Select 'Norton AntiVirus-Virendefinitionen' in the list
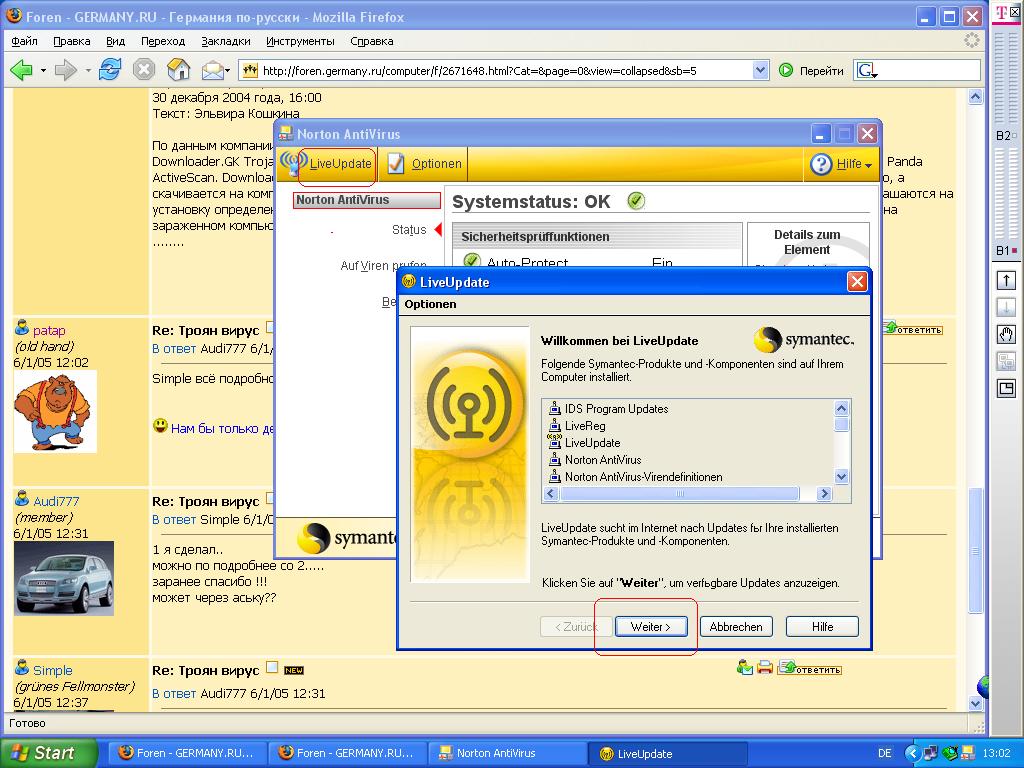The width and height of the screenshot is (1024, 768). click(x=643, y=477)
